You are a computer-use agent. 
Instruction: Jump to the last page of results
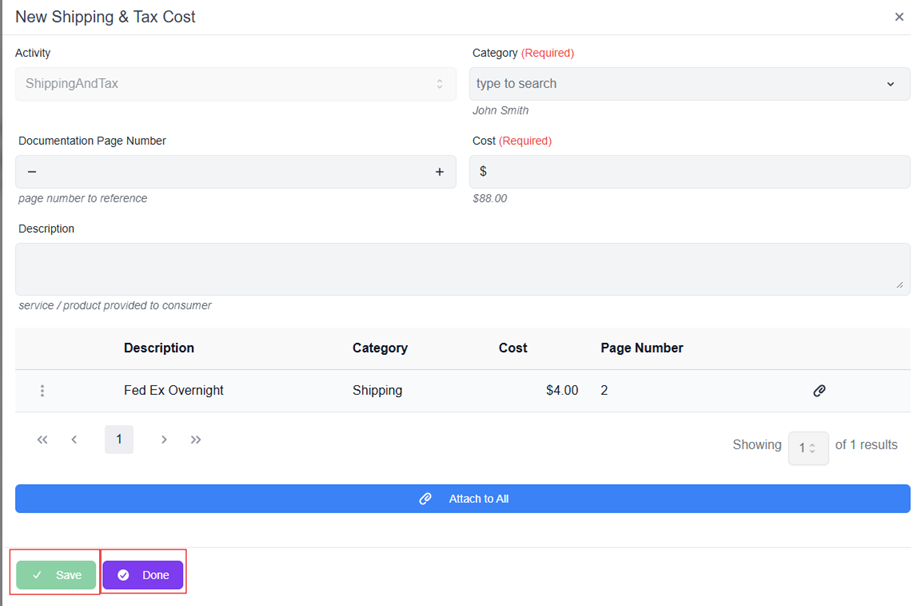[x=196, y=440]
